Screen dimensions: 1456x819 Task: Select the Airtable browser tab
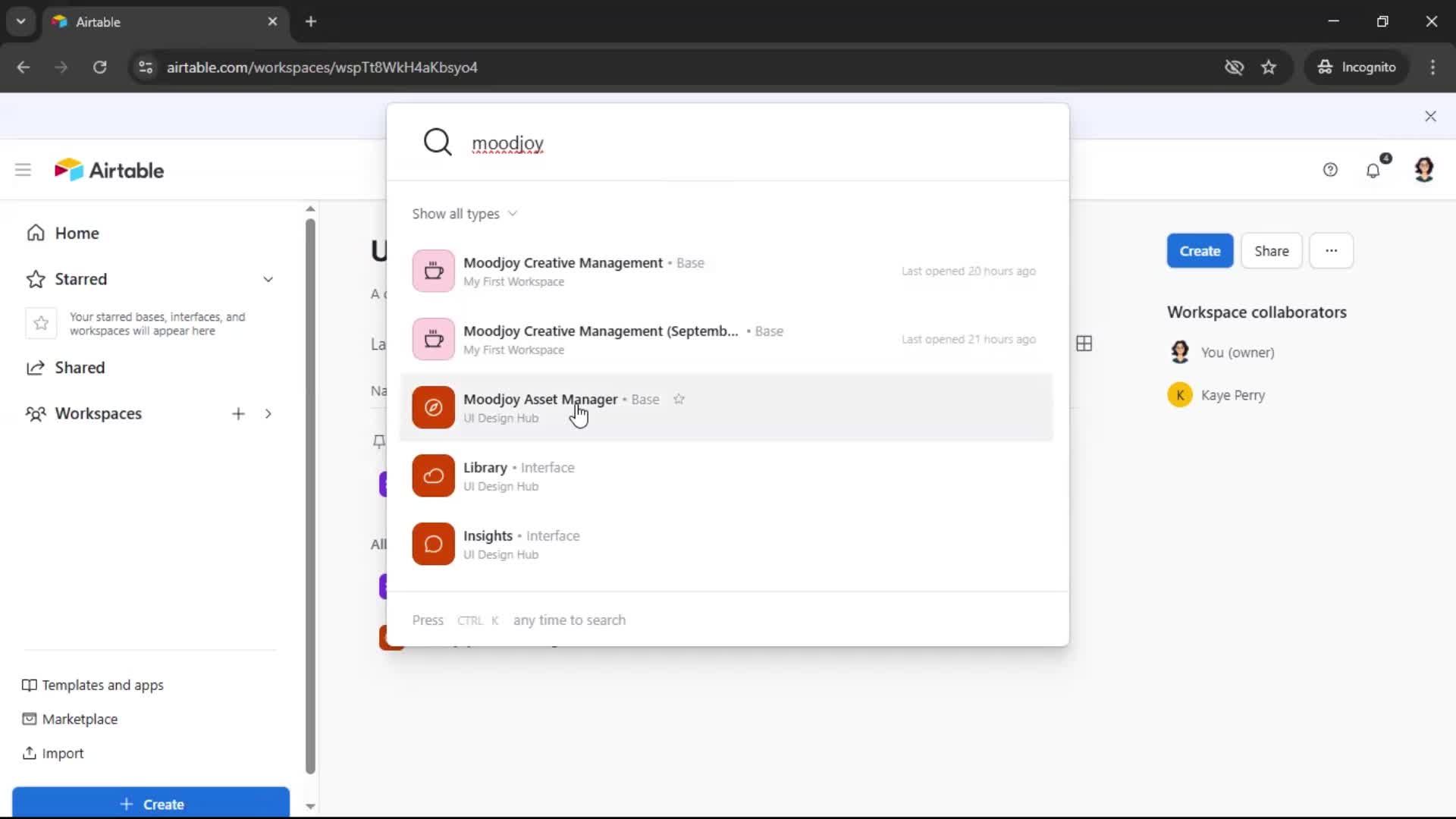point(165,22)
